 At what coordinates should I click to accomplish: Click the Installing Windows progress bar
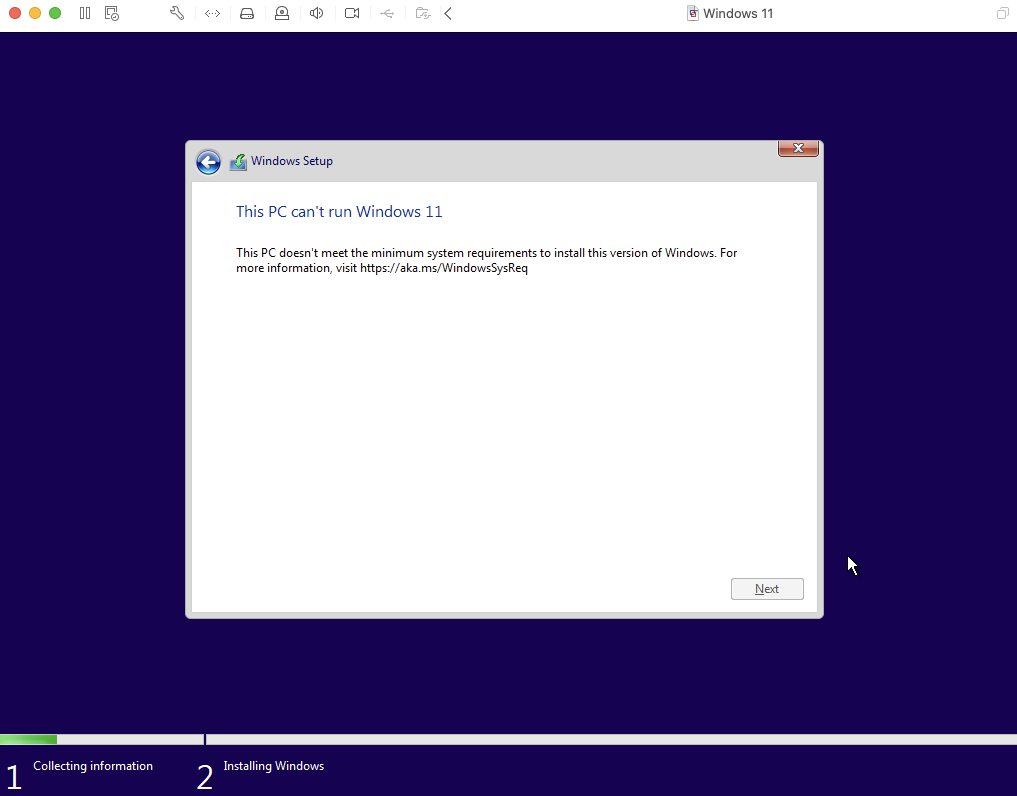tap(611, 740)
